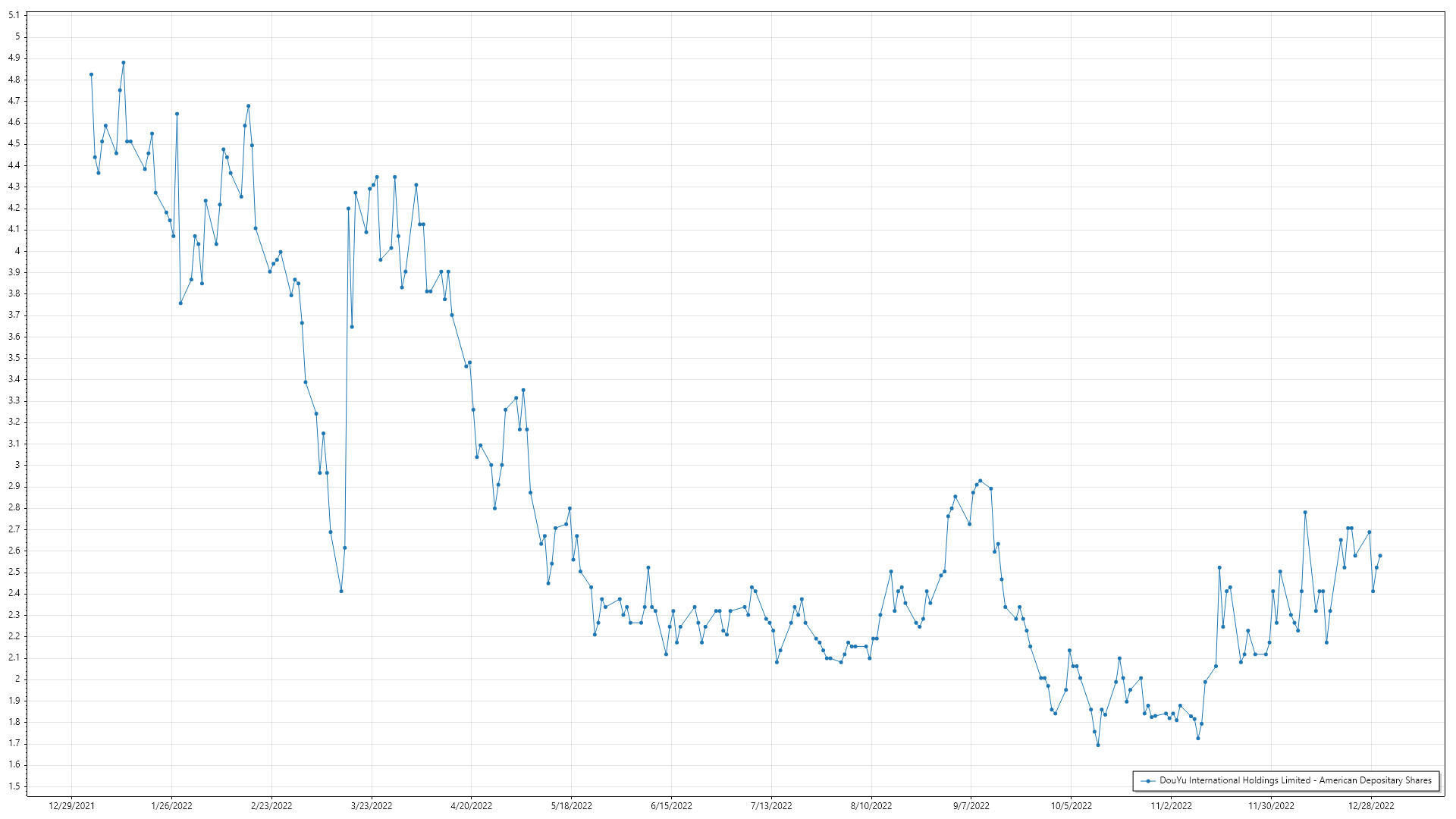Click the 9/7/2022 x-axis label
The image size is (1456, 819).
pos(971,805)
